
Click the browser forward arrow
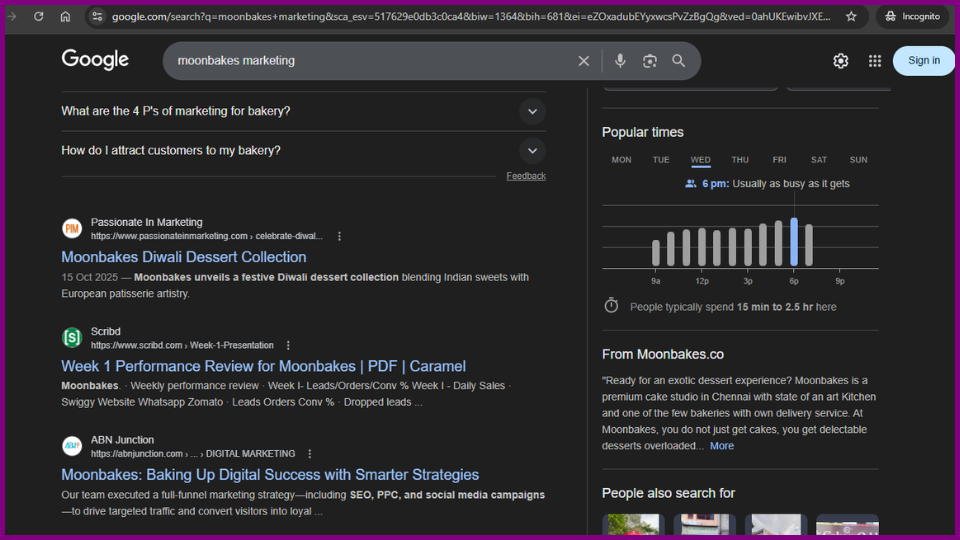pos(11,17)
